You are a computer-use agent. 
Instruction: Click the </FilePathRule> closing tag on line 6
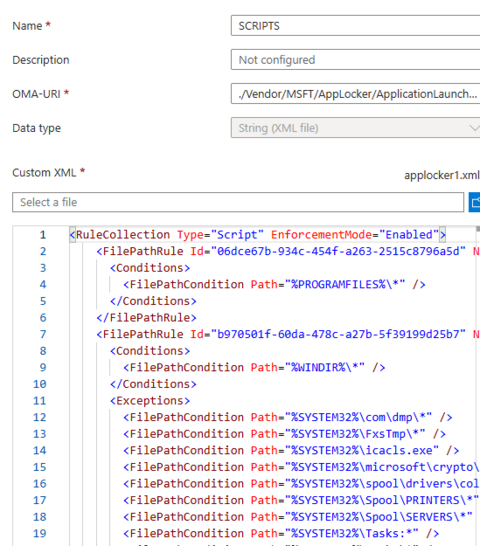click(x=147, y=318)
